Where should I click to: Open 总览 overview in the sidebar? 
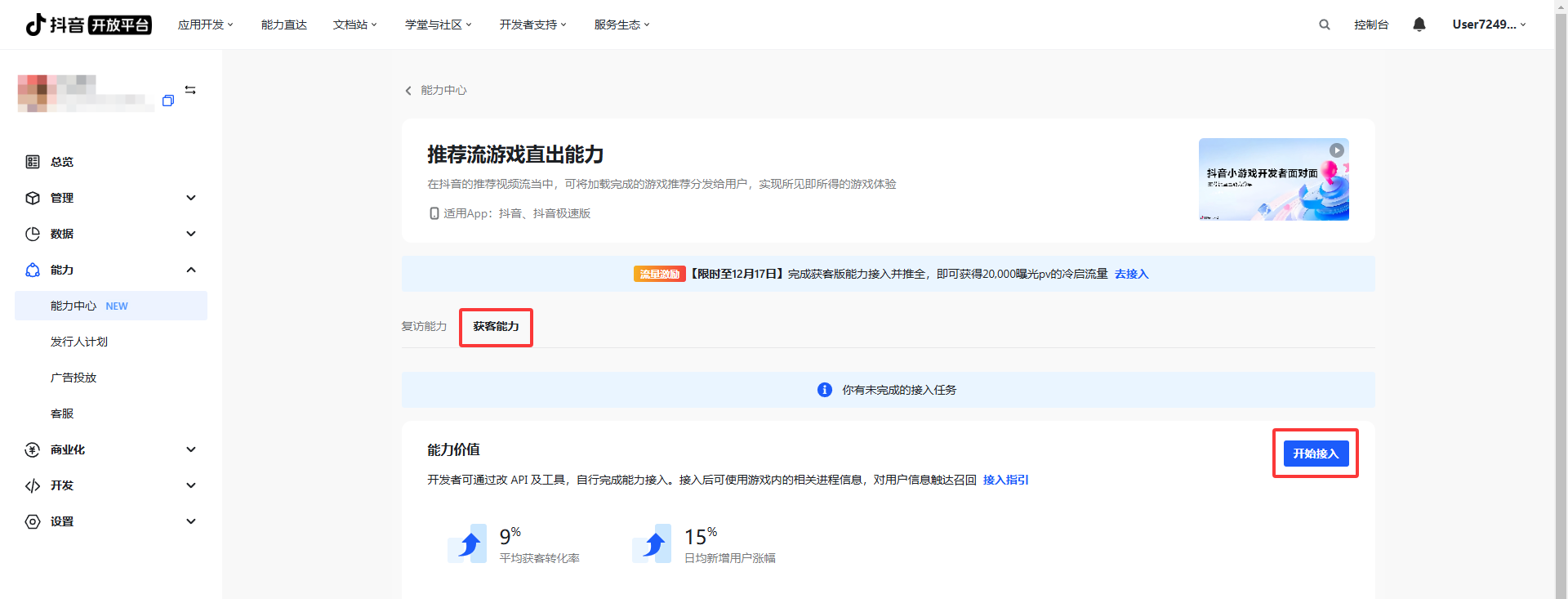[62, 162]
